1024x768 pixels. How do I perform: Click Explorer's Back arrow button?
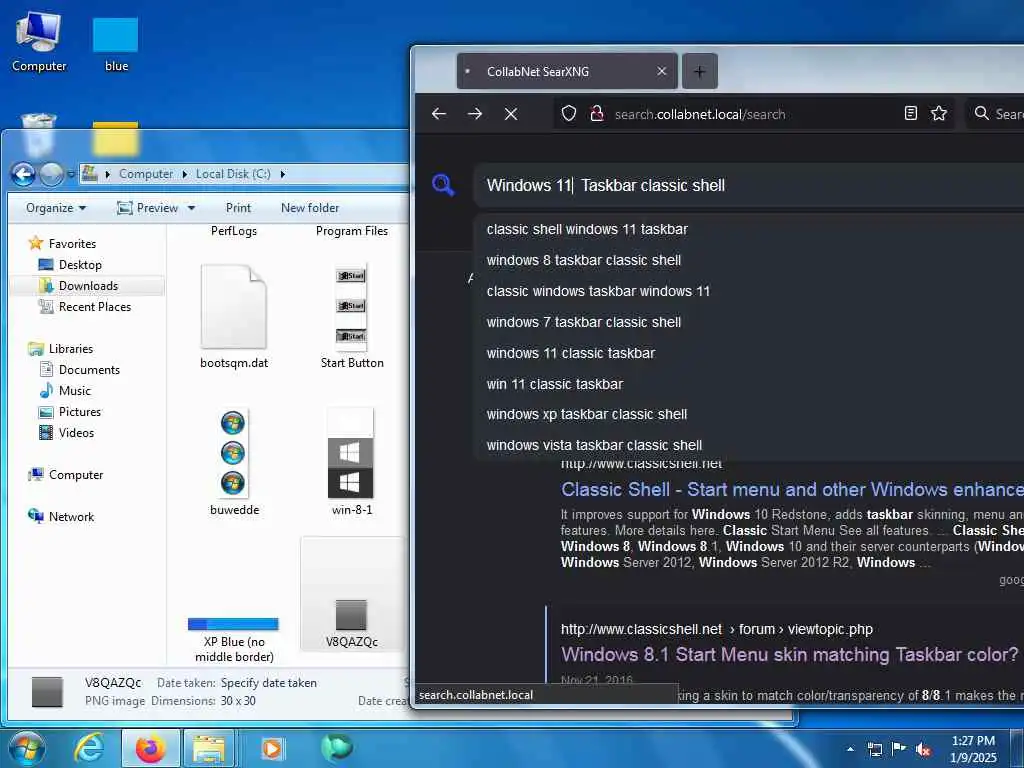pos(24,174)
